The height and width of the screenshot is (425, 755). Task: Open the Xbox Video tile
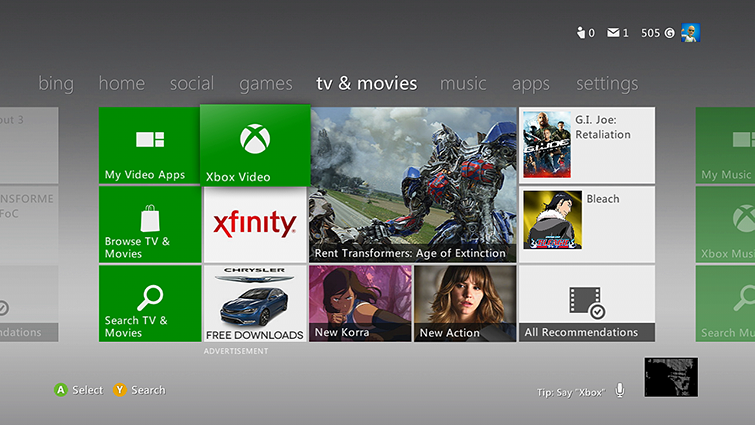255,145
